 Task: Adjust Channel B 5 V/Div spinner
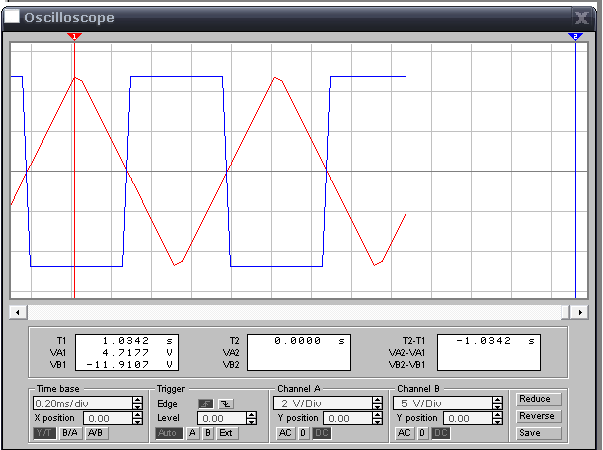(x=497, y=403)
